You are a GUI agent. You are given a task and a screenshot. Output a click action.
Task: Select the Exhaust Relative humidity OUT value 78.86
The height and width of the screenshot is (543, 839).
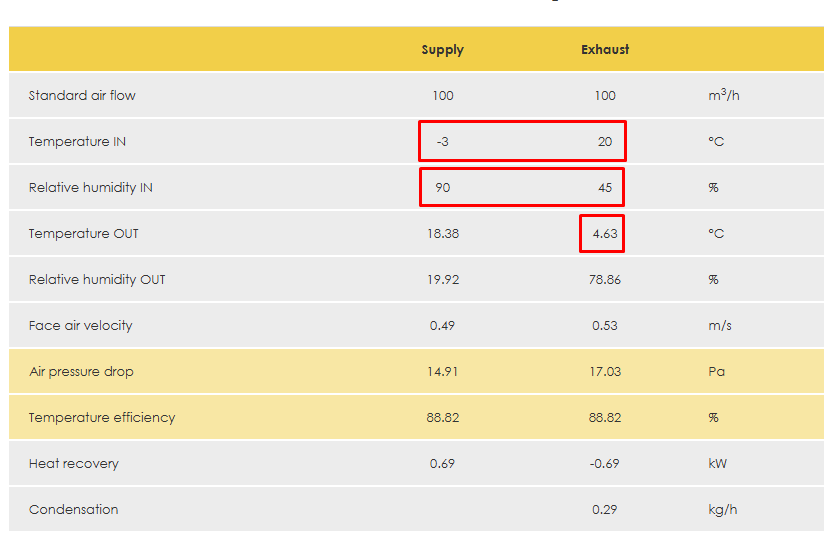(x=605, y=280)
